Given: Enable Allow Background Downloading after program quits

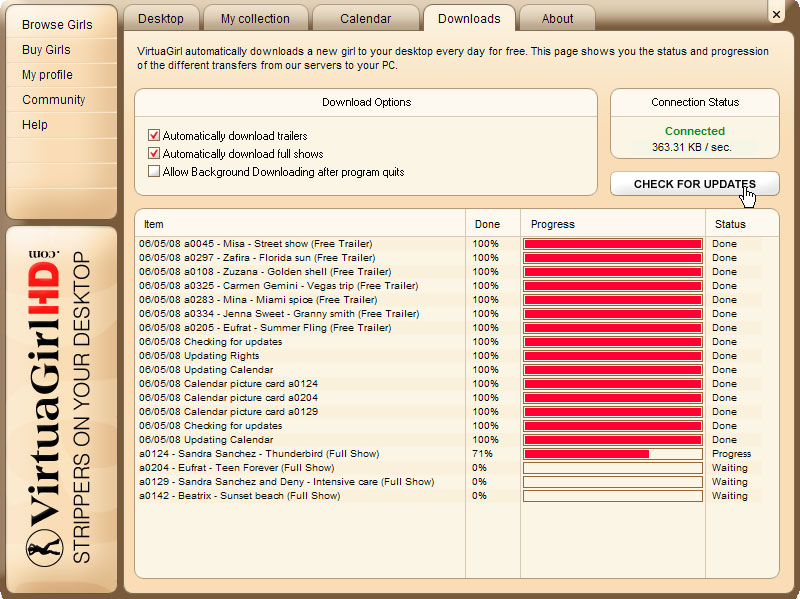Looking at the screenshot, I should pos(154,171).
